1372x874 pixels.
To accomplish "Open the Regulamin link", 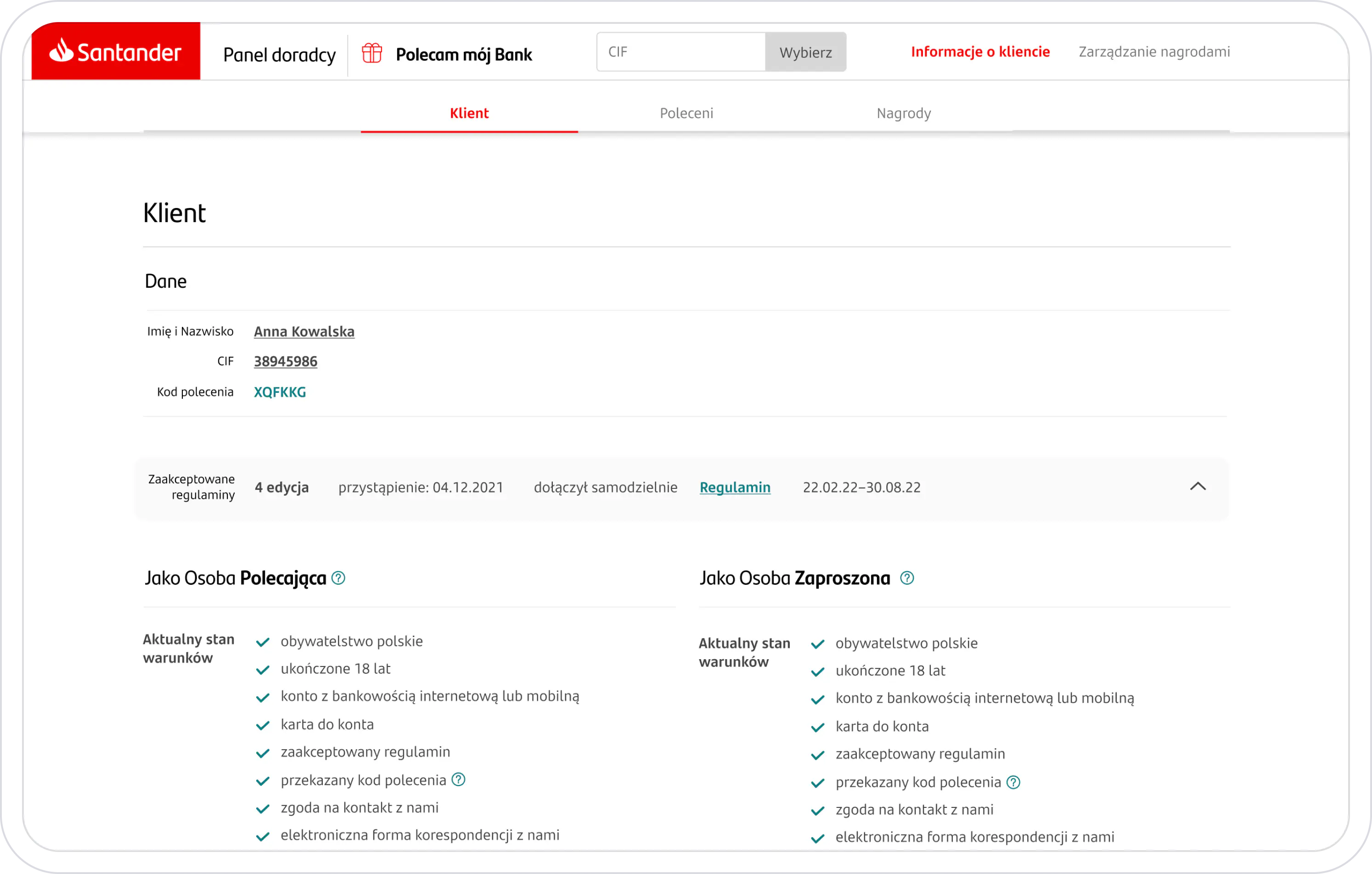I will tap(734, 487).
